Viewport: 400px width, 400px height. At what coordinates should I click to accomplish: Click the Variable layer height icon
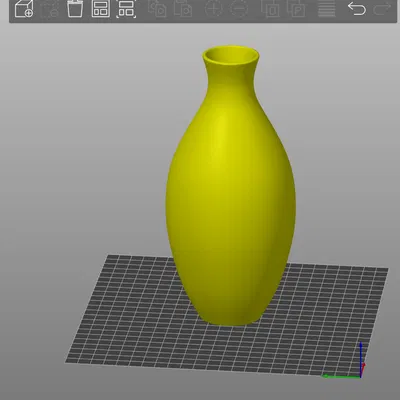coord(327,8)
